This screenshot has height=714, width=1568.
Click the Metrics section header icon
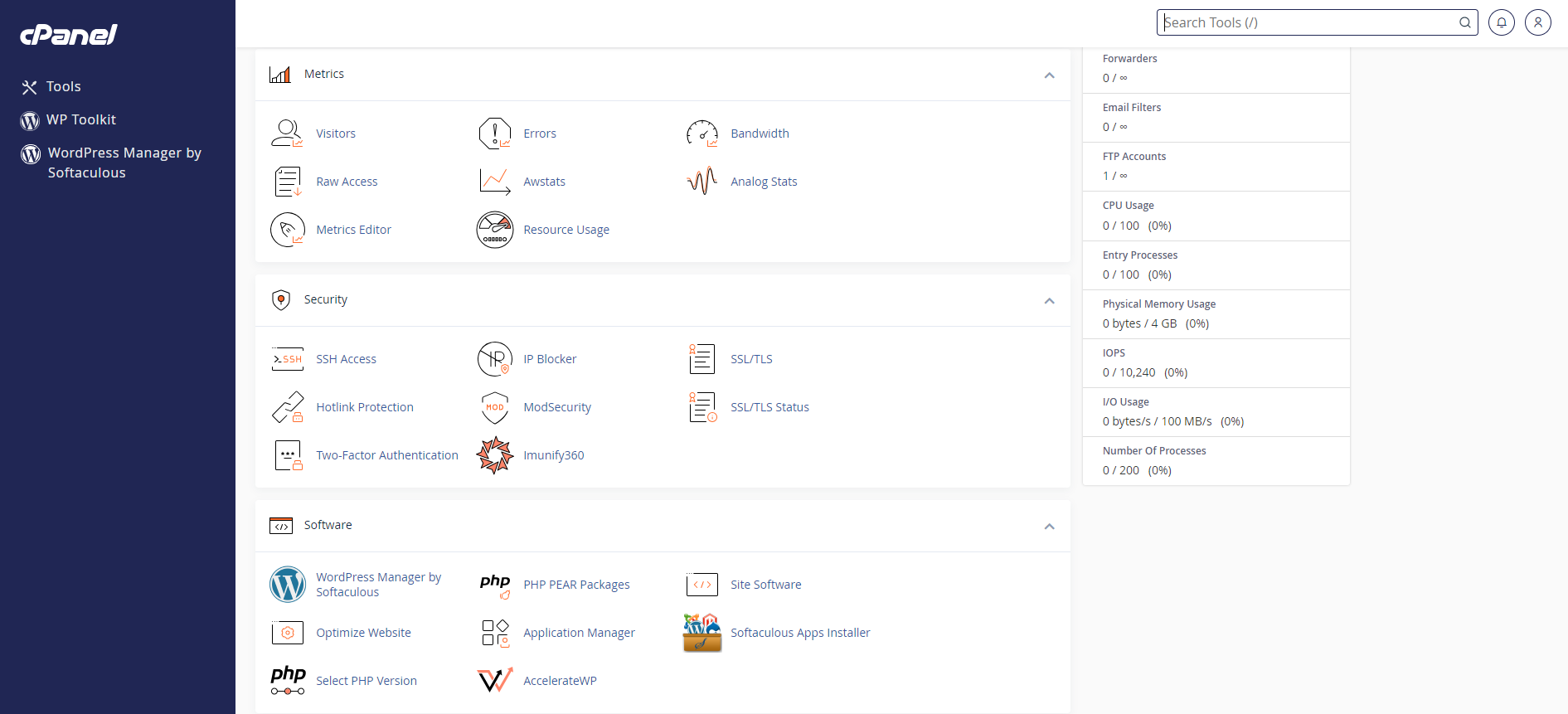click(280, 75)
